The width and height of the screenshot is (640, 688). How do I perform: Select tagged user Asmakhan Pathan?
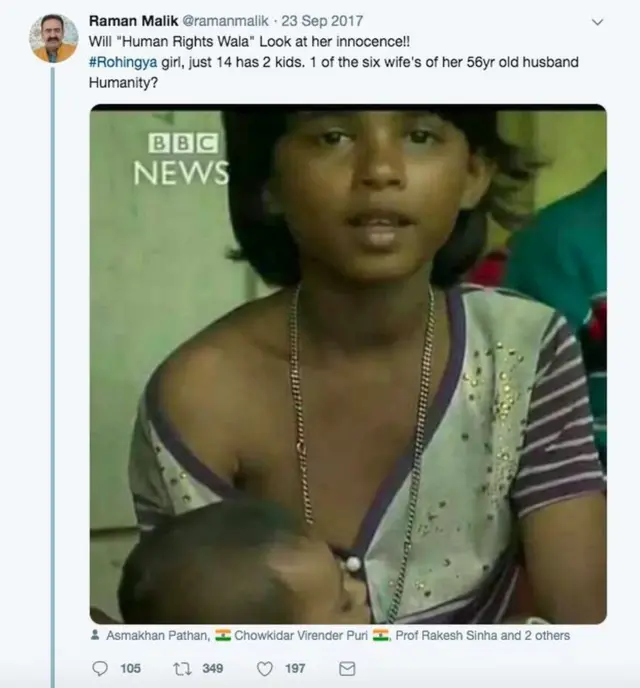(148, 635)
